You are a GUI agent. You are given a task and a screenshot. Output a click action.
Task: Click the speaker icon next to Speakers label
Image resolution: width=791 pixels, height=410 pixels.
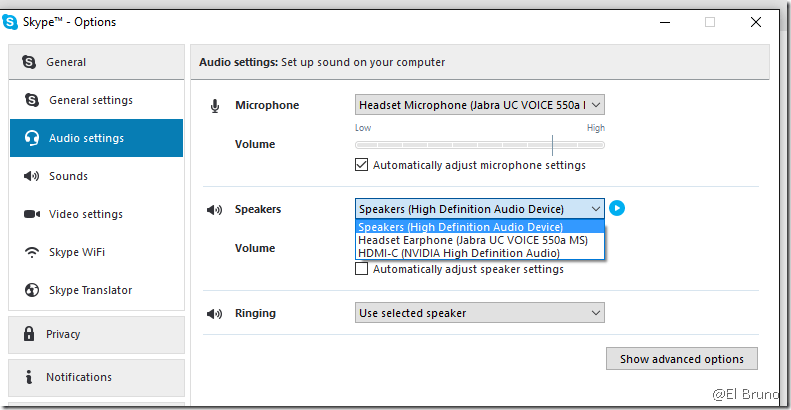[x=214, y=210]
